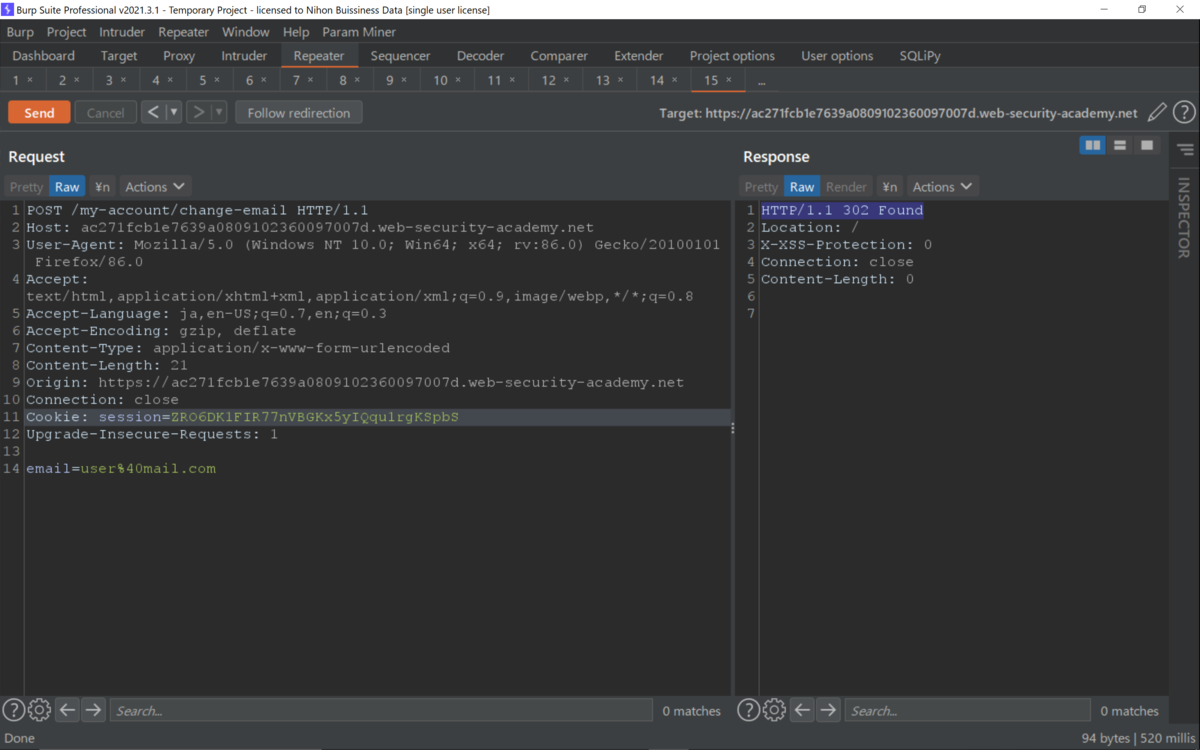Switch response view to Pretty

pos(761,187)
